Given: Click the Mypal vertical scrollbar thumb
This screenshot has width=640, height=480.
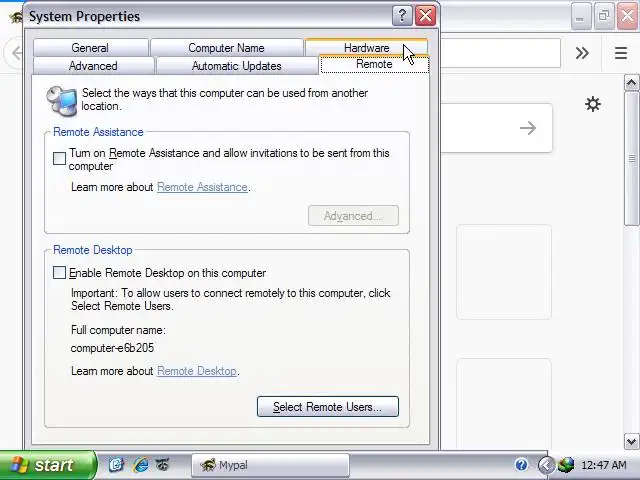Looking at the screenshot, I should [631, 158].
